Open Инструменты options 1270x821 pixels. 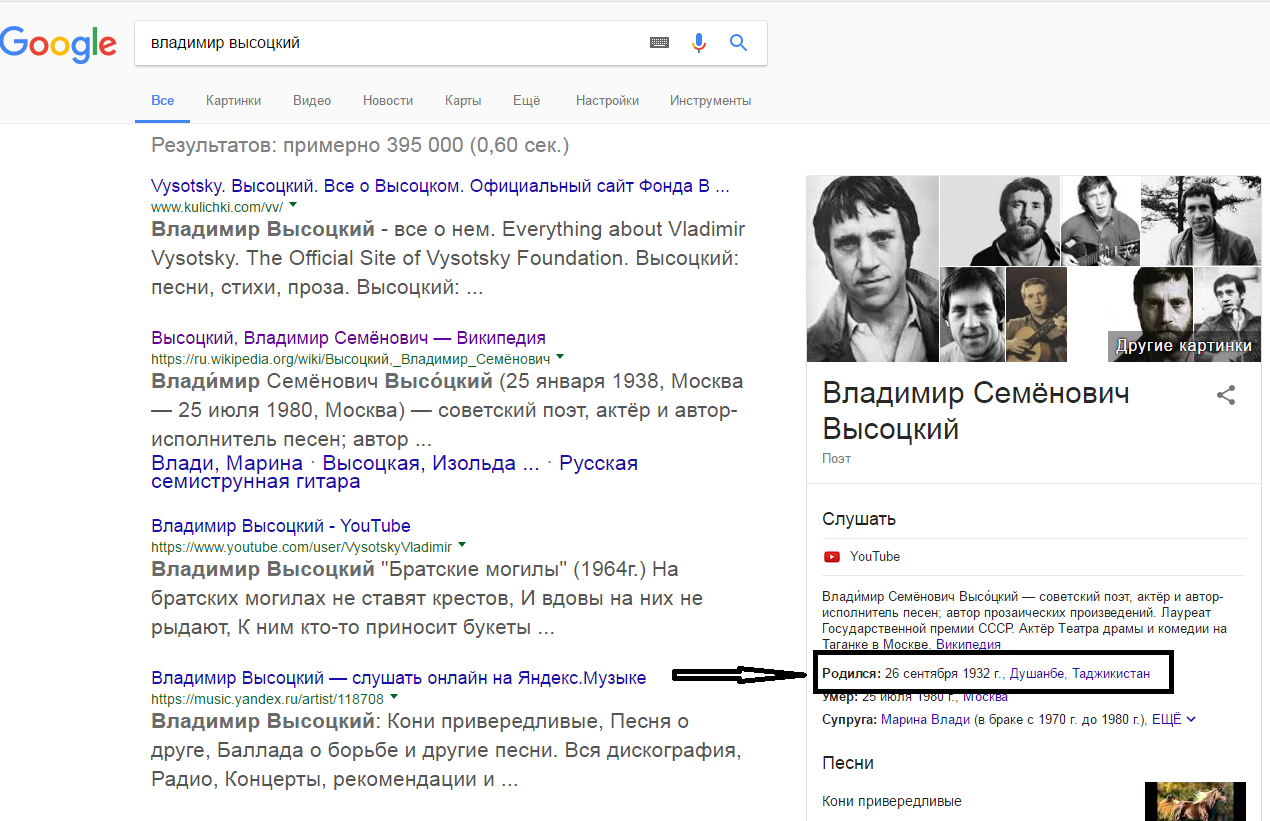click(710, 100)
